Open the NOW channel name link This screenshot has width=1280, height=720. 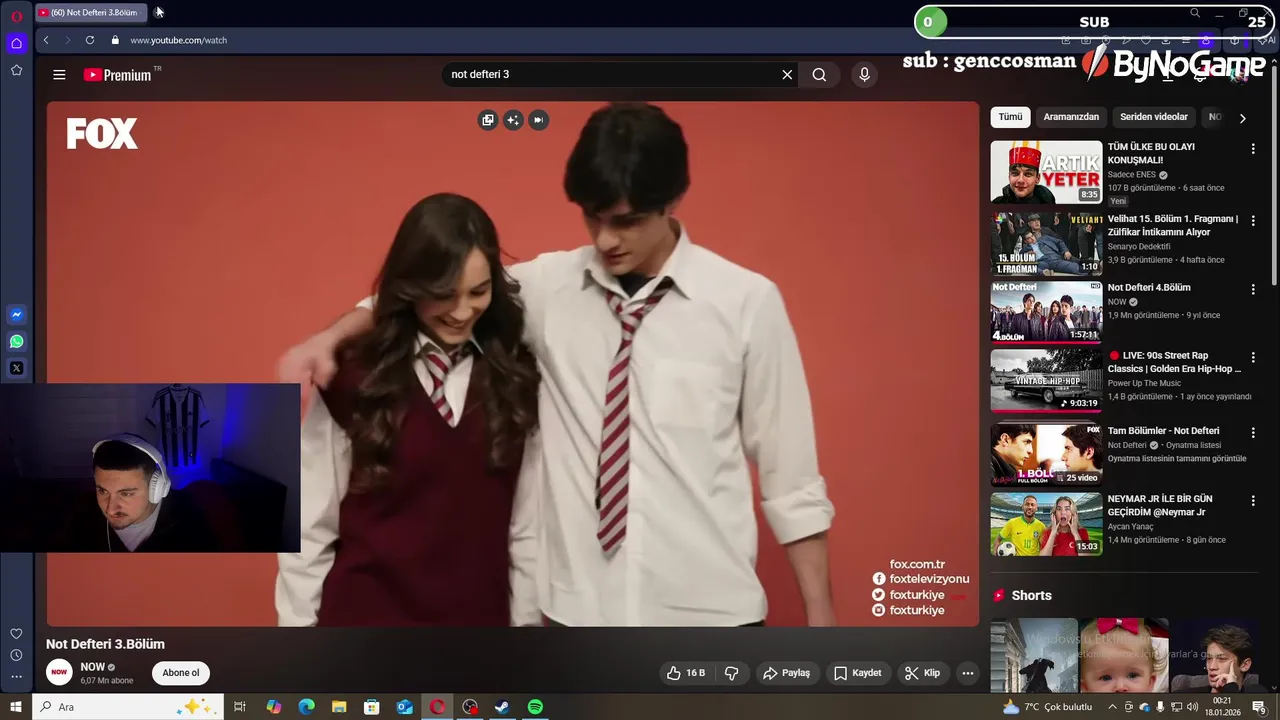93,667
